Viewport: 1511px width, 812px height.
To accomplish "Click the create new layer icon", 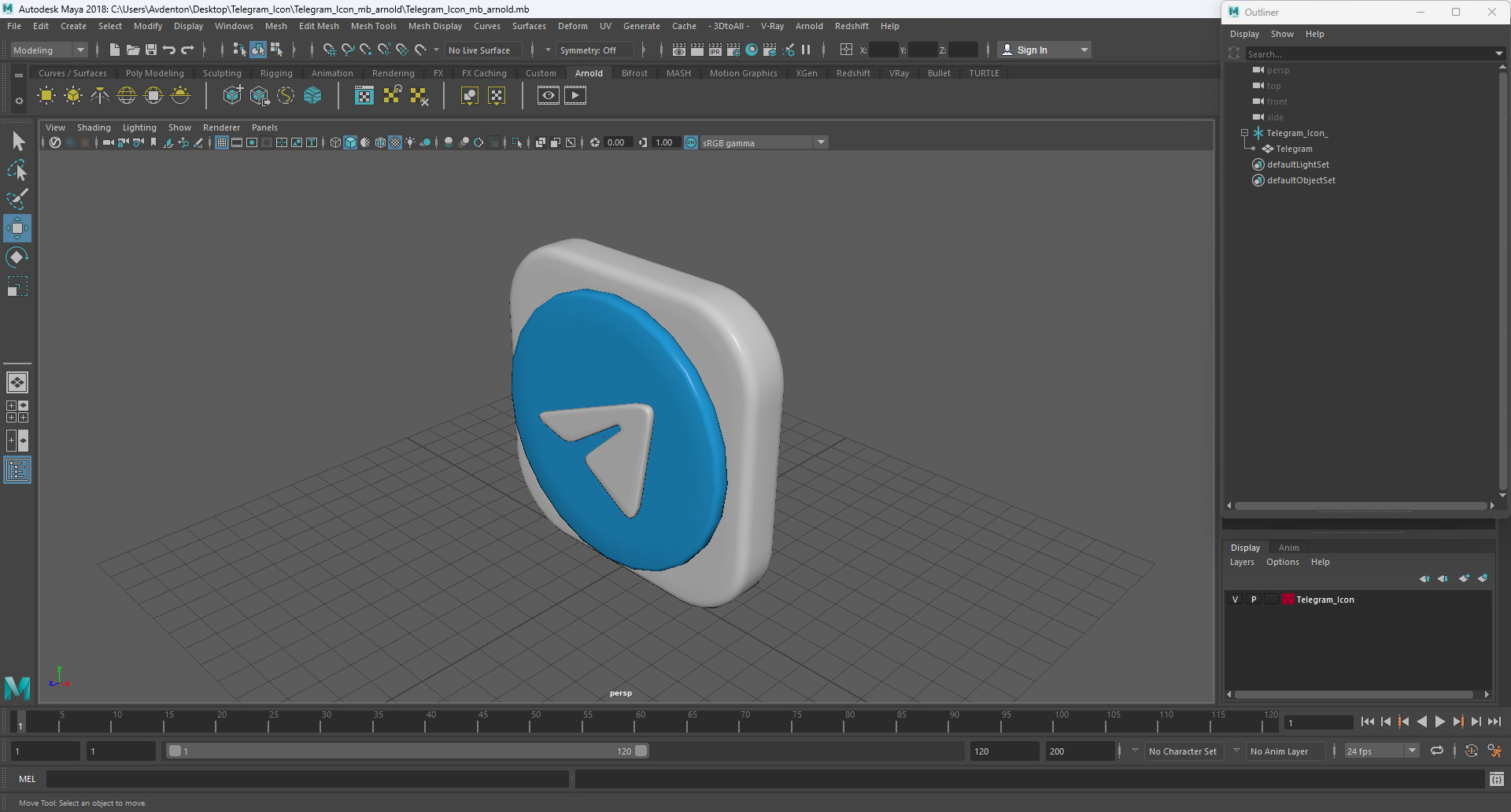I will [x=1464, y=578].
